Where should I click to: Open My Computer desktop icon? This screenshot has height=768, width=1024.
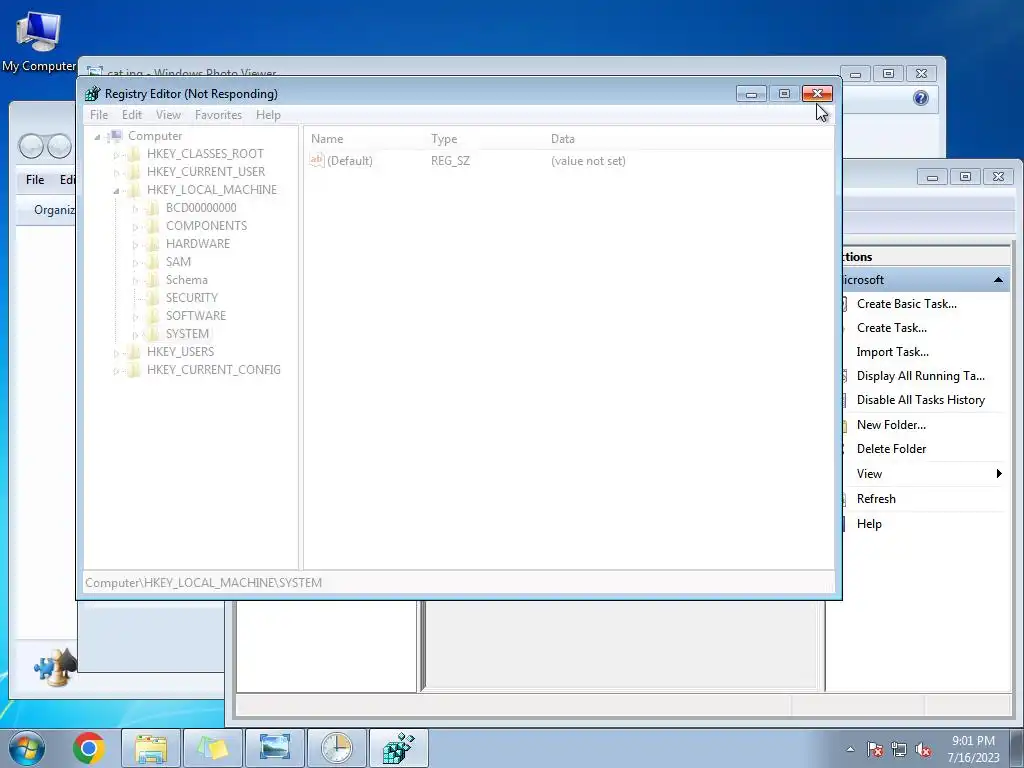tap(39, 40)
